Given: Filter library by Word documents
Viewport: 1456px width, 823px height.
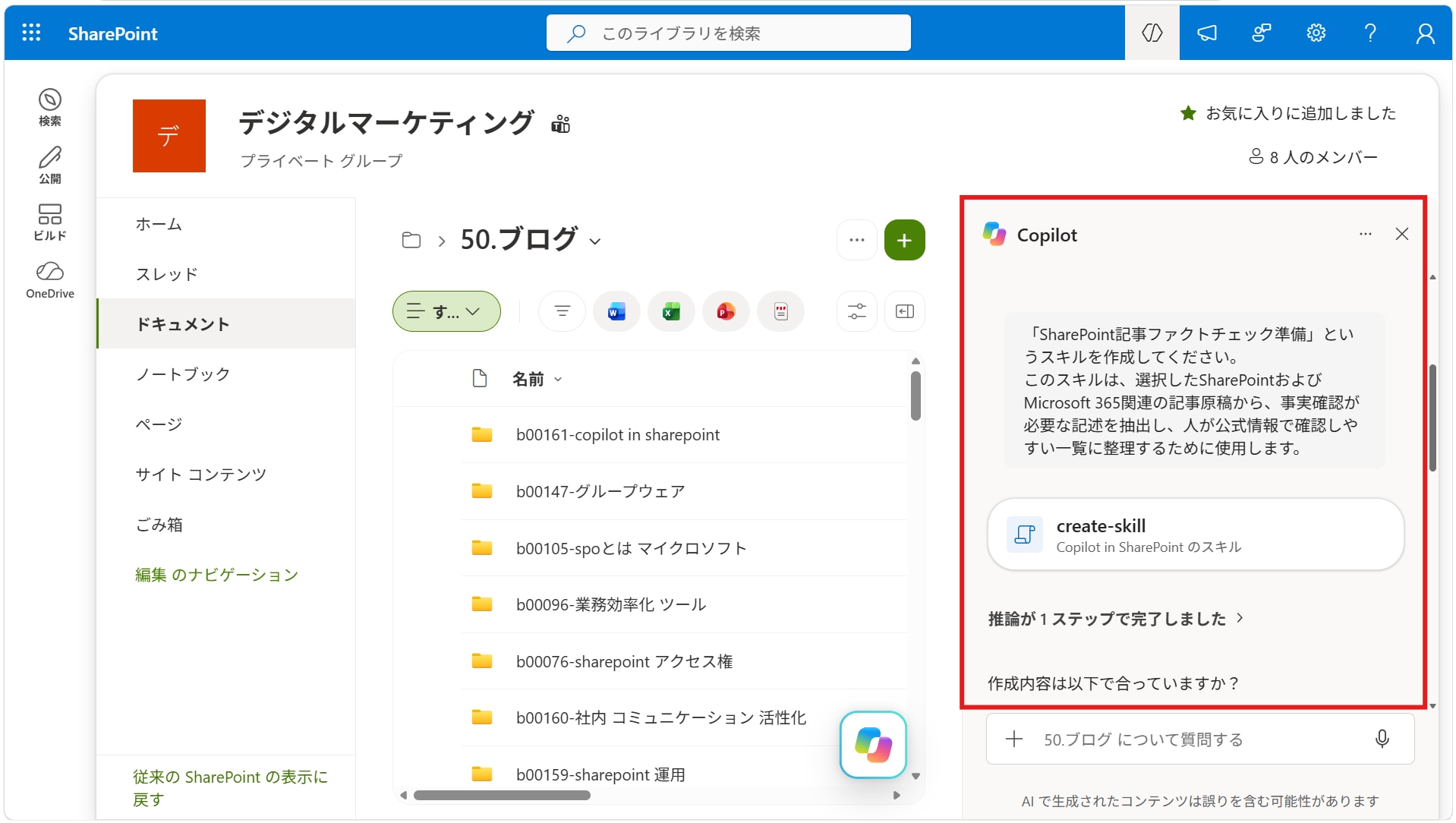Looking at the screenshot, I should pyautogui.click(x=616, y=311).
